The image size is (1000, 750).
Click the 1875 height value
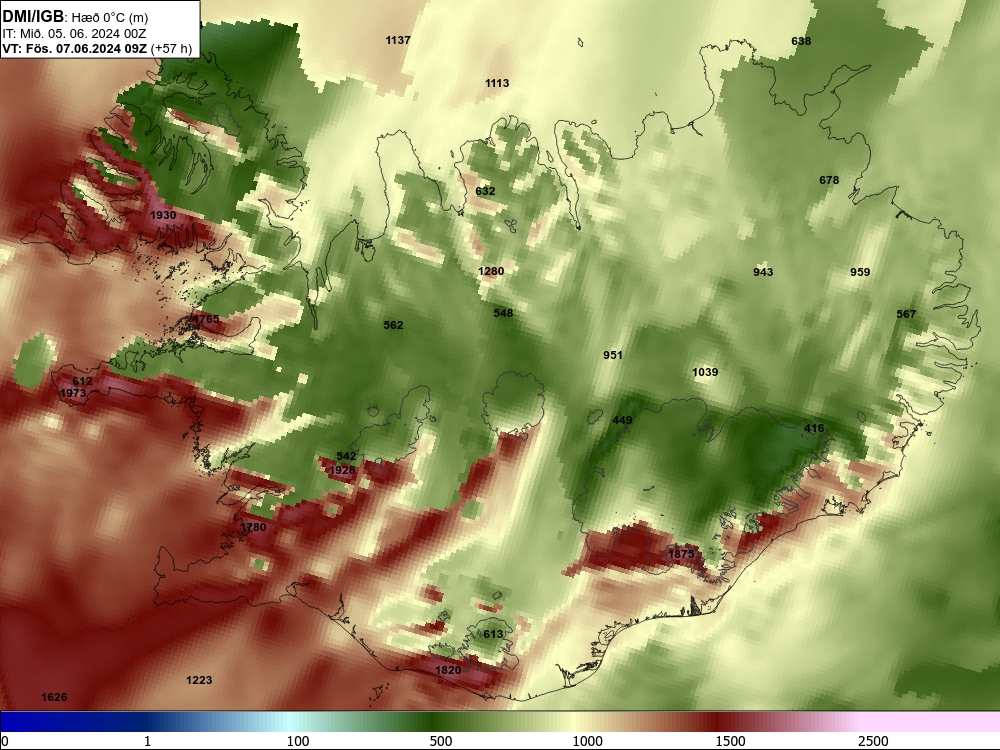coord(680,554)
